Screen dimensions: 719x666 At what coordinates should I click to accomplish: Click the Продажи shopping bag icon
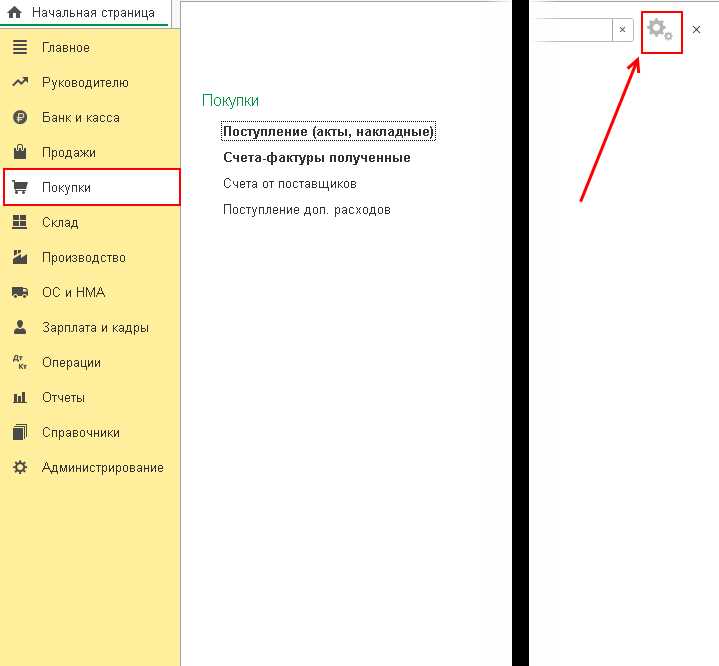(x=20, y=152)
